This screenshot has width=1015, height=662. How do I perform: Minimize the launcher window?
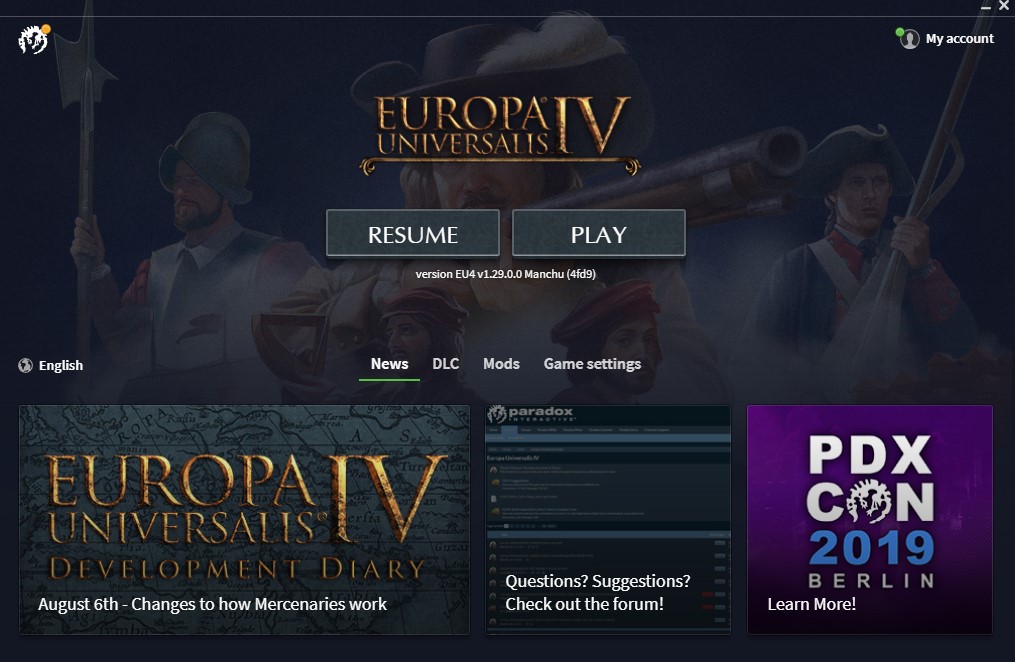tap(986, 6)
